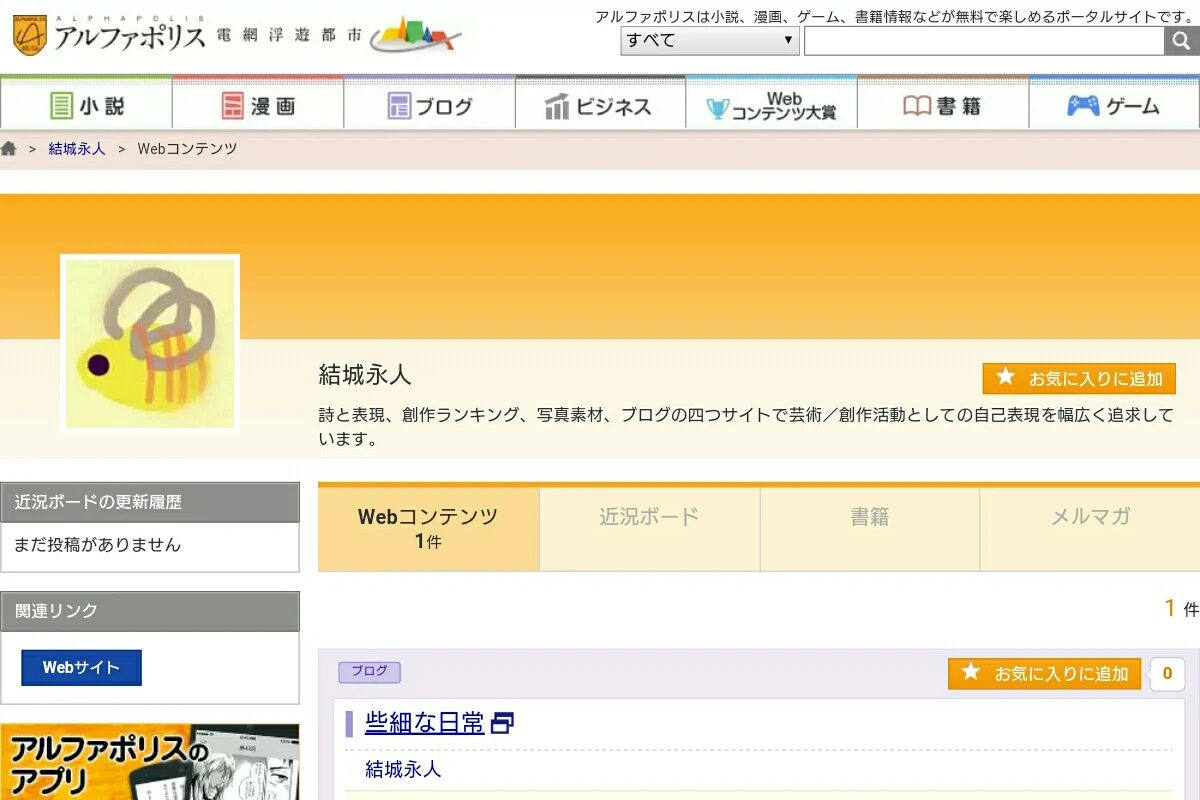Click the 関連リンク section header
This screenshot has height=800, width=1200.
[x=150, y=611]
